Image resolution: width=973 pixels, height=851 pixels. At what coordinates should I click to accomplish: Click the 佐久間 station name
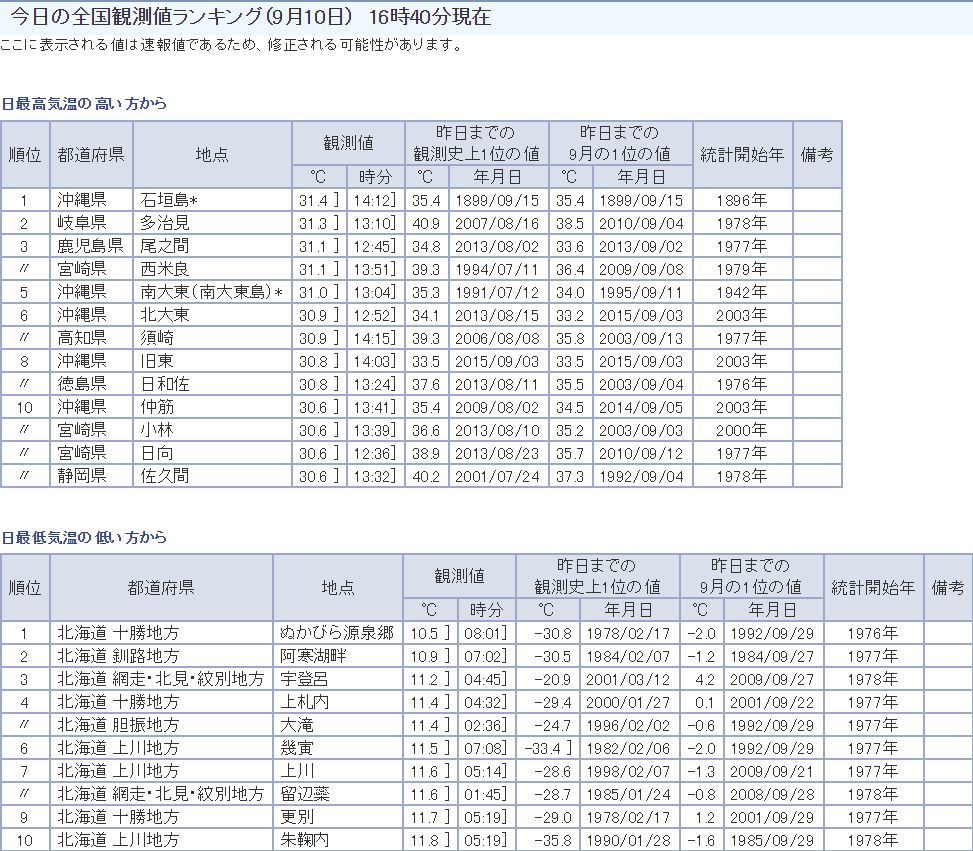tap(165, 476)
